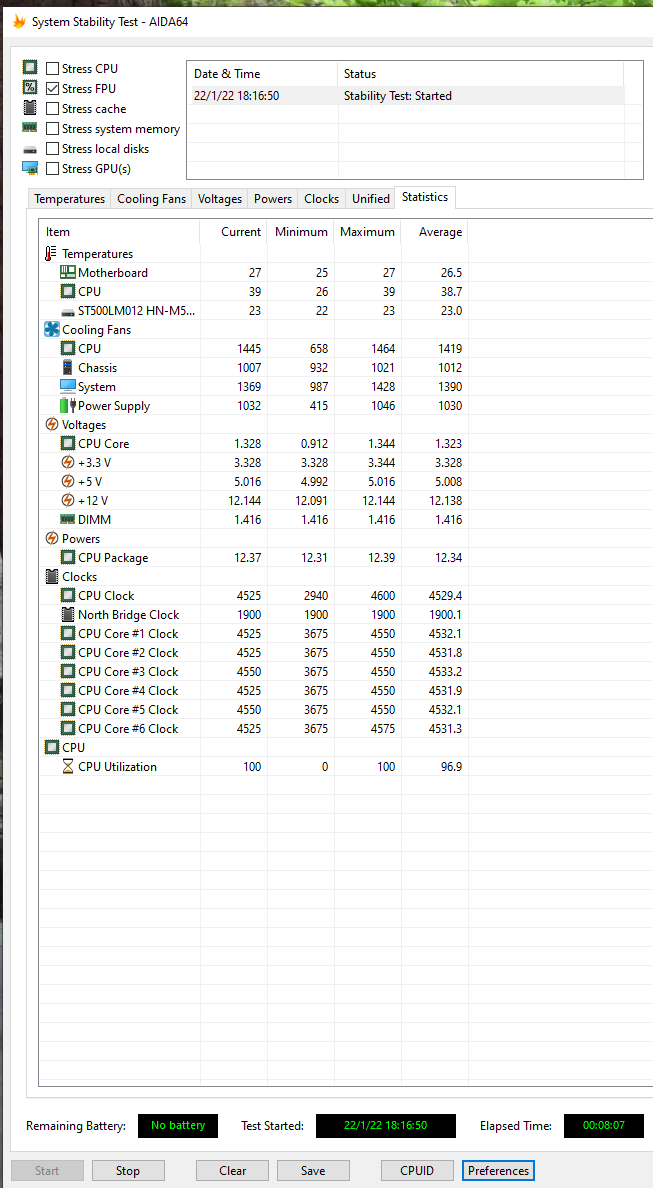This screenshot has width=653, height=1188.
Task: Enable the Stress GPU(s) checkbox
Action: (x=52, y=168)
